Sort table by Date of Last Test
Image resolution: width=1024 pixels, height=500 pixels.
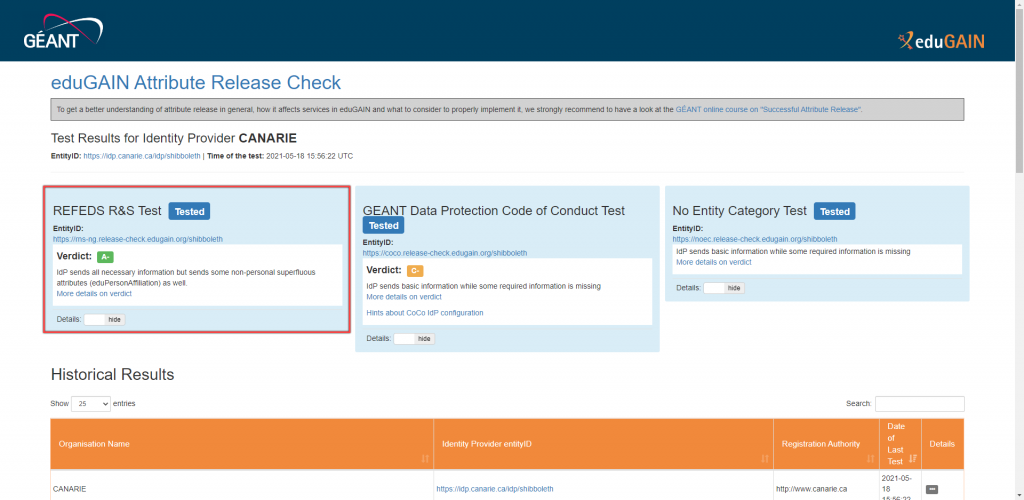898,444
